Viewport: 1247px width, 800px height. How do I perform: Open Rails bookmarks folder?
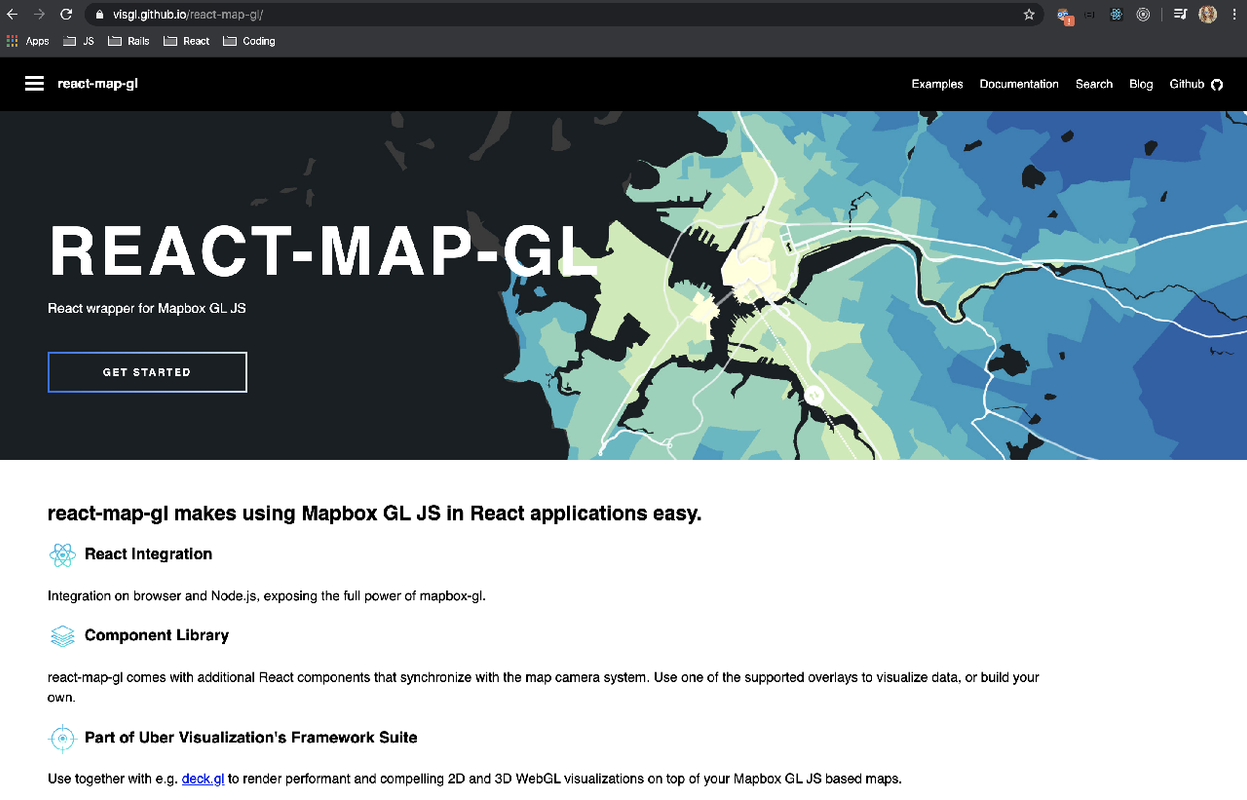click(x=129, y=41)
